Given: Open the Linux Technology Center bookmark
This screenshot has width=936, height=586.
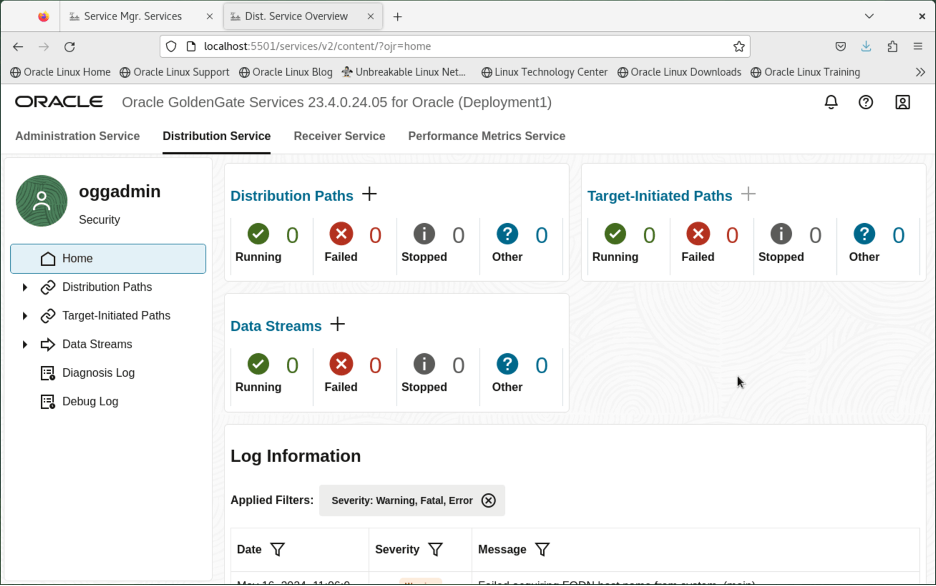Looking at the screenshot, I should 544,72.
